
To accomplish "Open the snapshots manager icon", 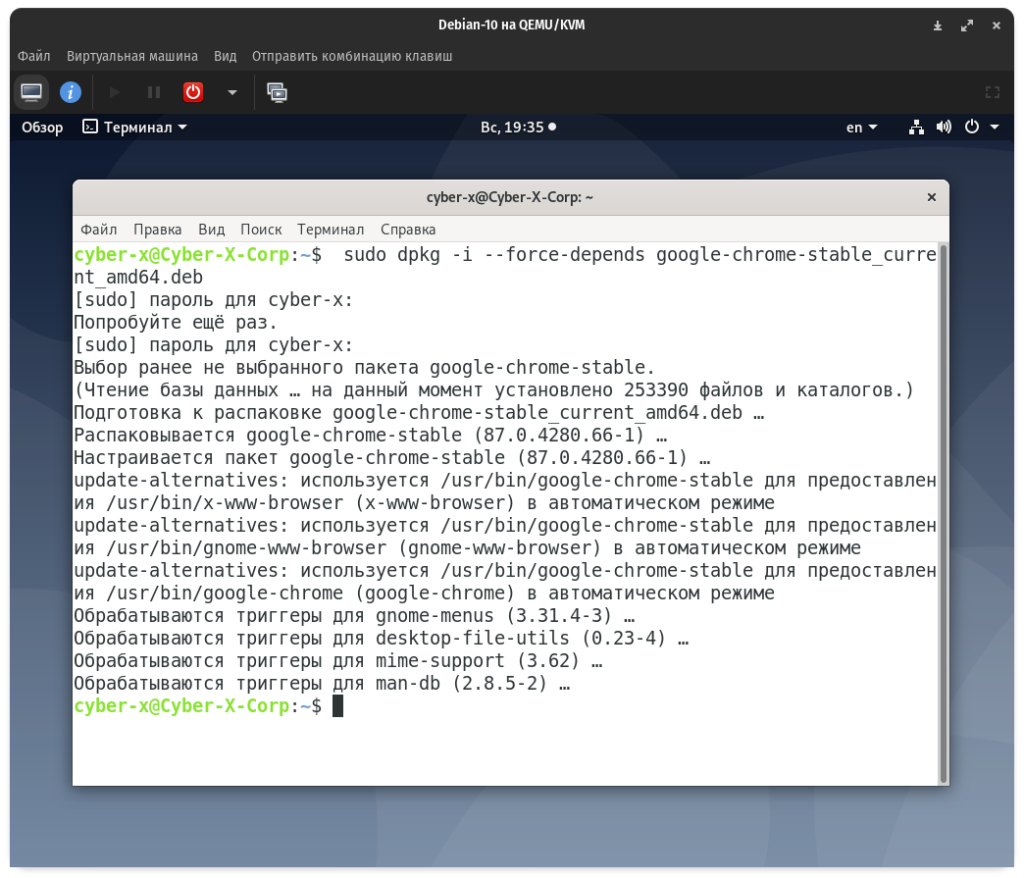I will click(277, 92).
